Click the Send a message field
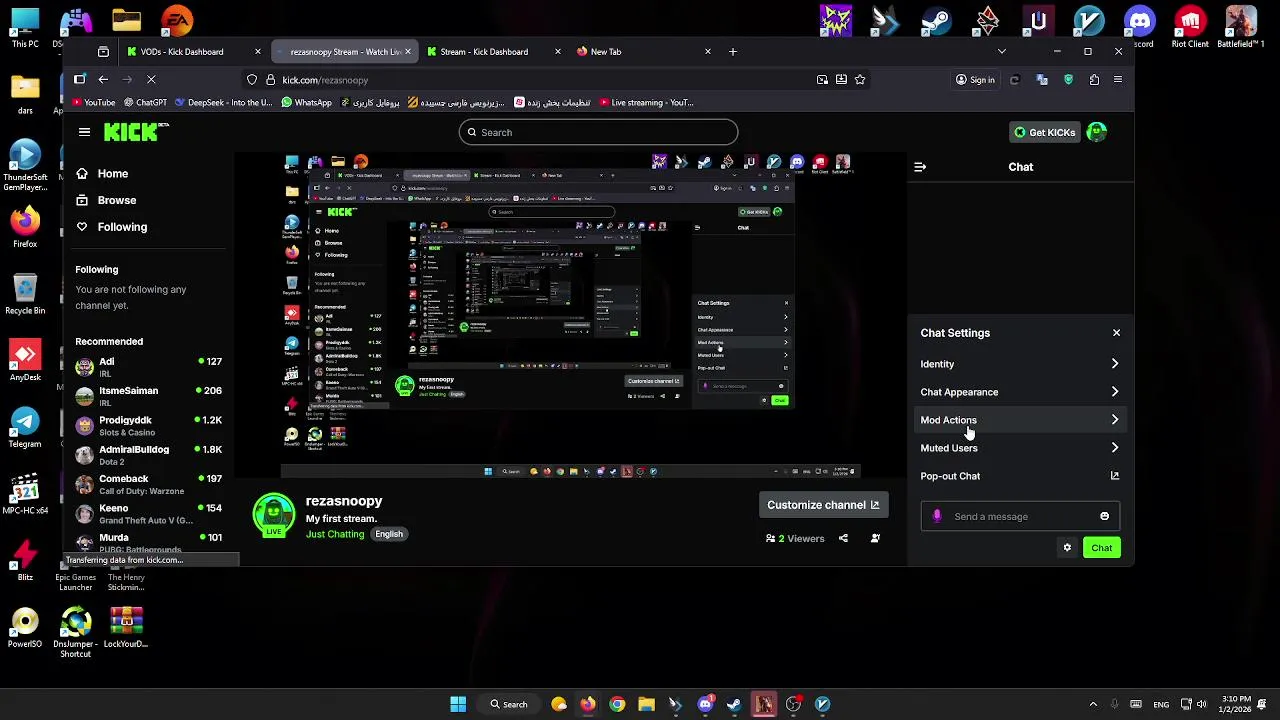 pyautogui.click(x=1020, y=517)
